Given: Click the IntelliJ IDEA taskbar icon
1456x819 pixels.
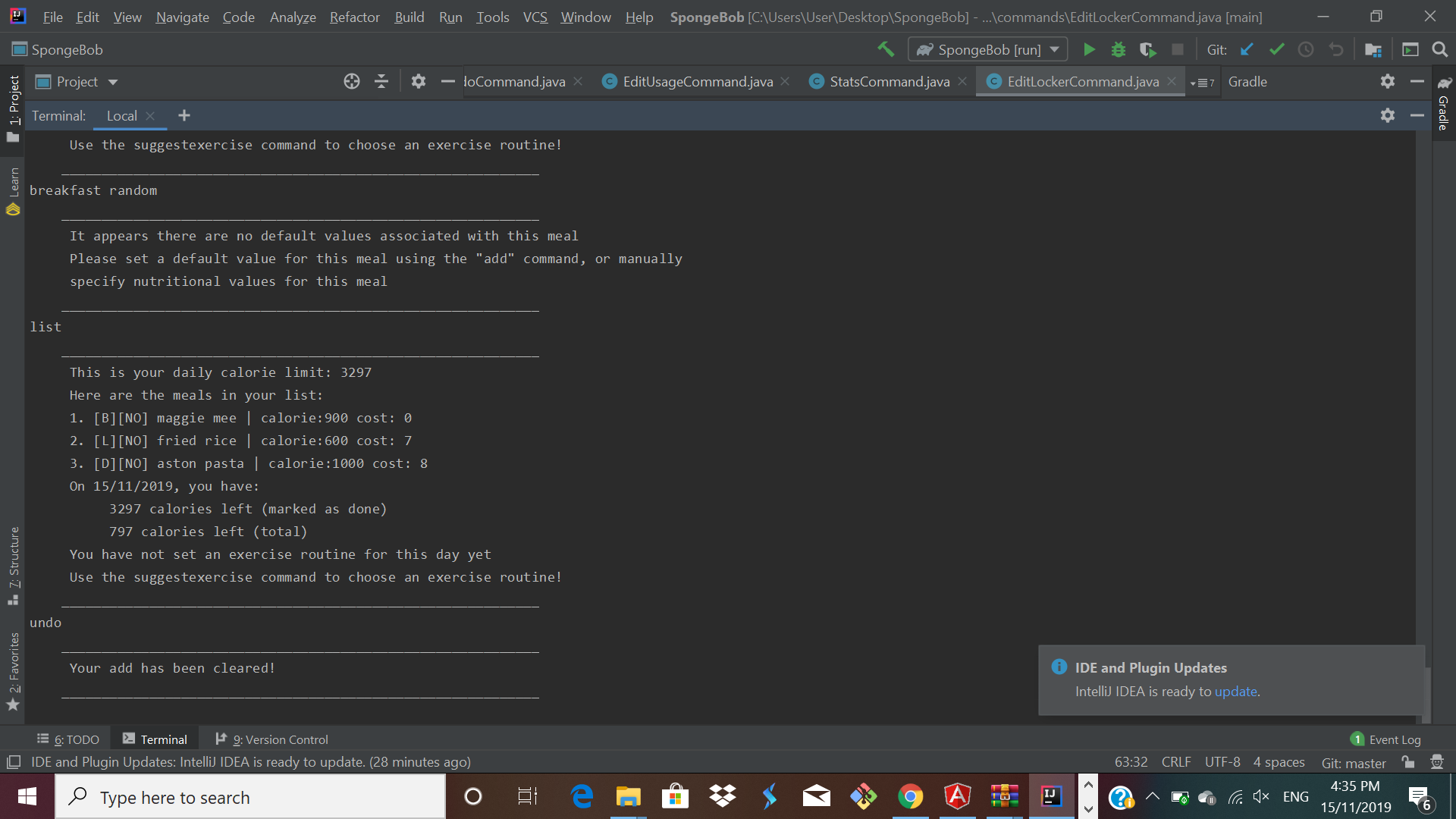Looking at the screenshot, I should pos(1051,796).
